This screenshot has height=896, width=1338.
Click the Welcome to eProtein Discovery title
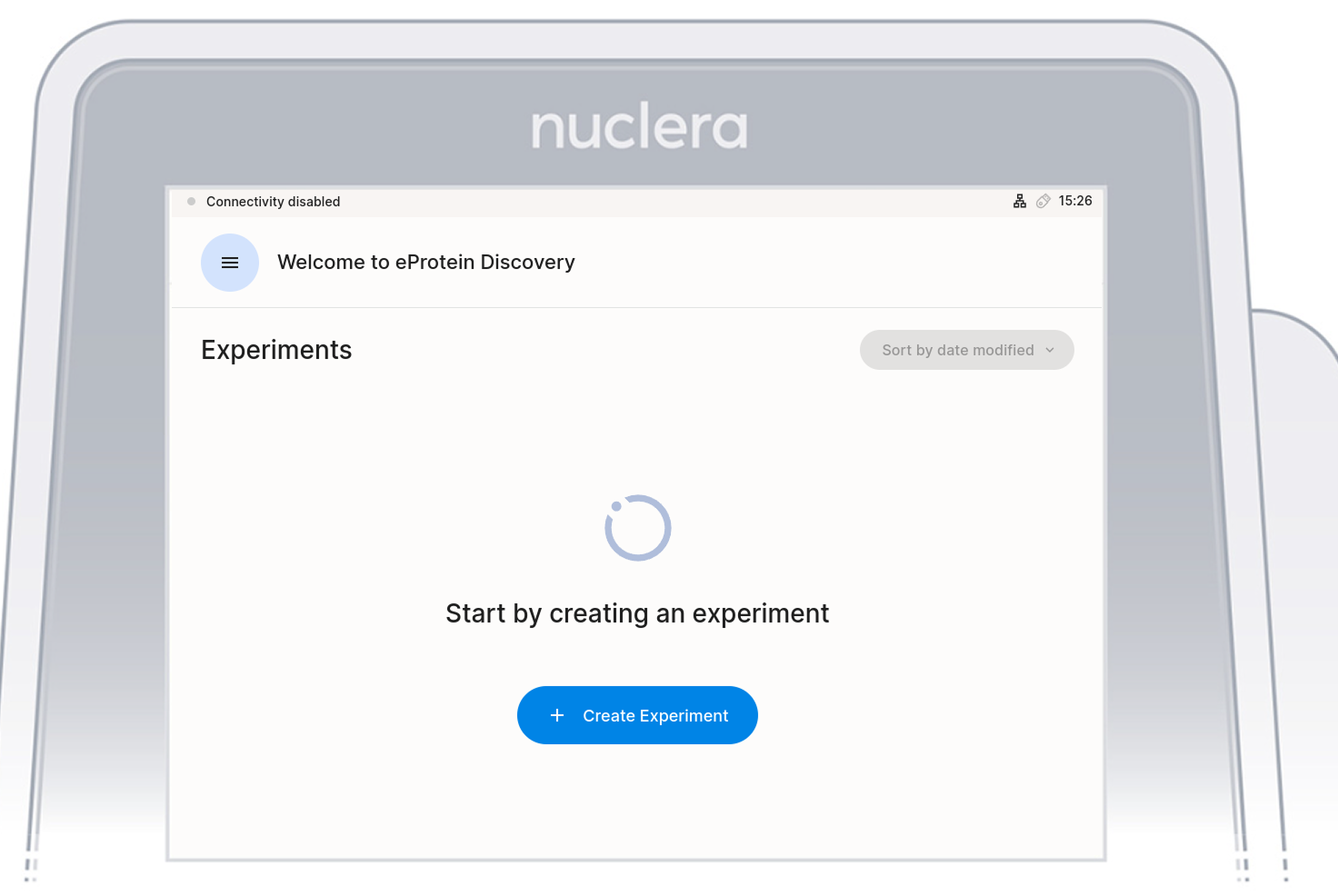(425, 263)
